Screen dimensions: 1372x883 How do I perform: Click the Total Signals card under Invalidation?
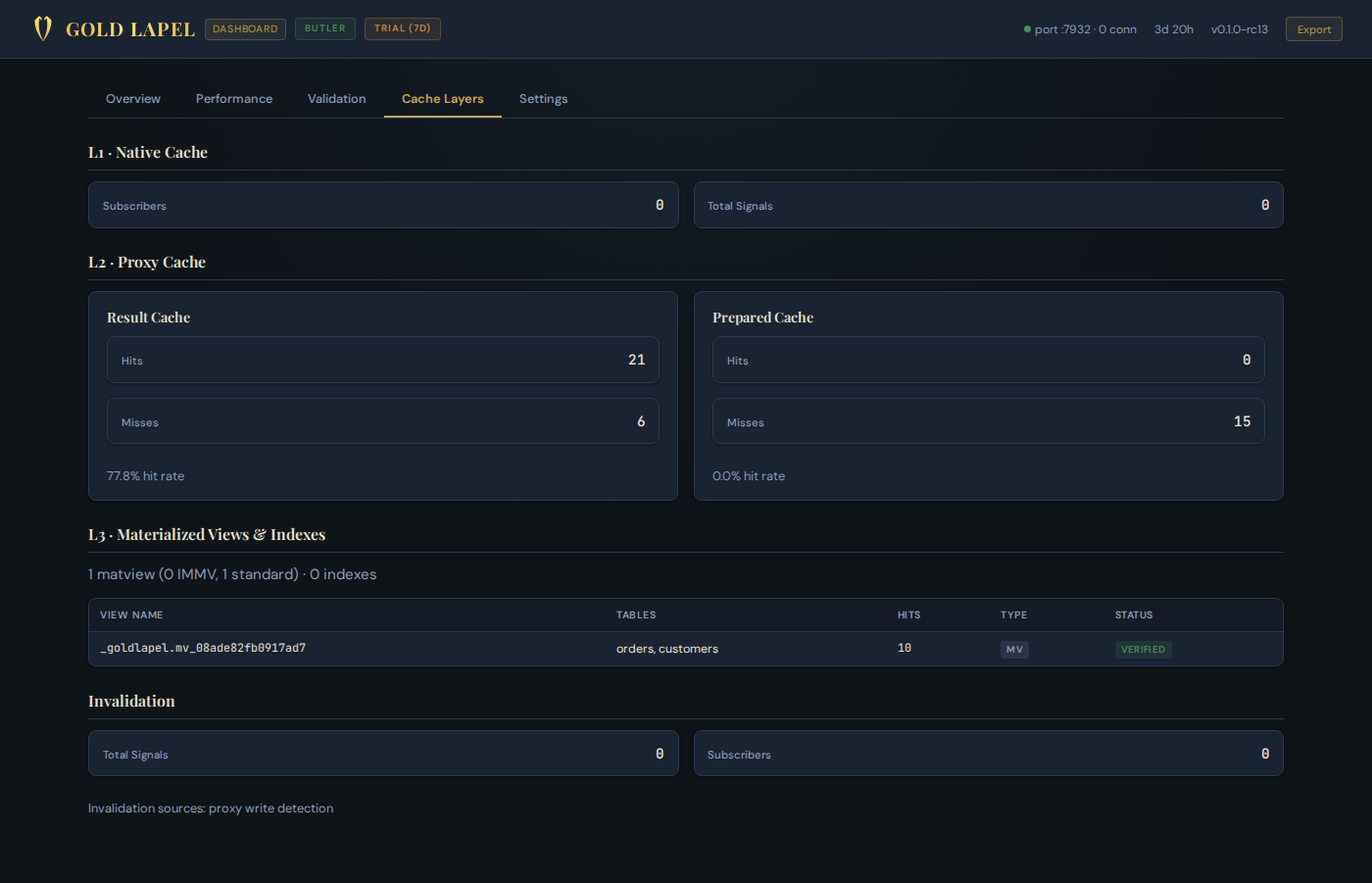(382, 753)
